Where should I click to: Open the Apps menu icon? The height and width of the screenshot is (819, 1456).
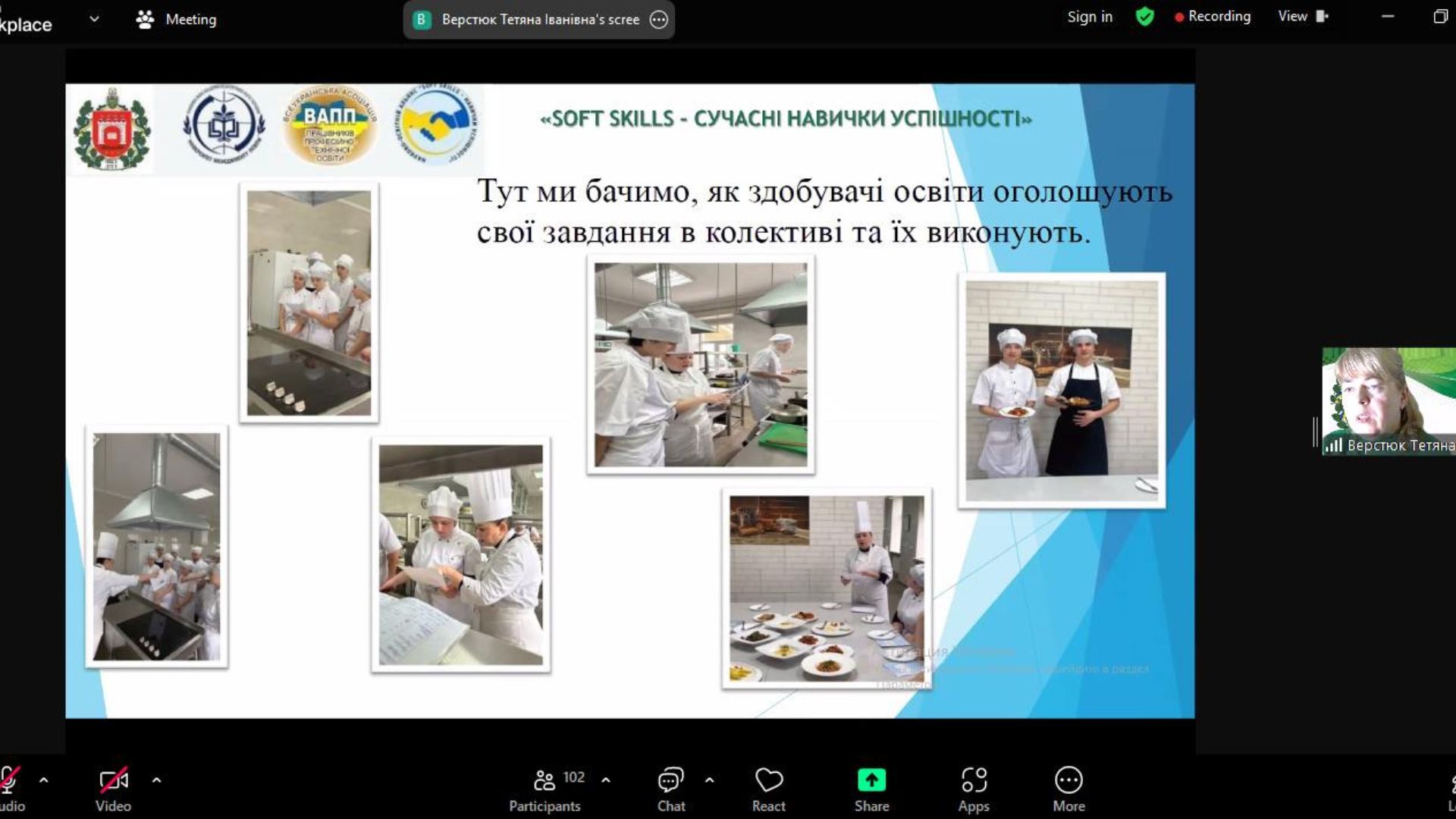(974, 780)
